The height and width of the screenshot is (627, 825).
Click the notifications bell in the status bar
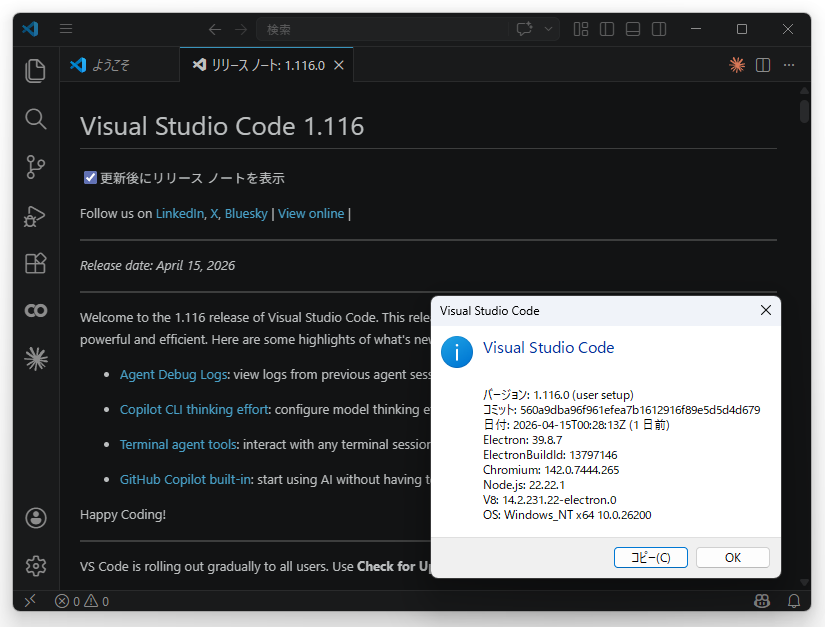[x=795, y=601]
